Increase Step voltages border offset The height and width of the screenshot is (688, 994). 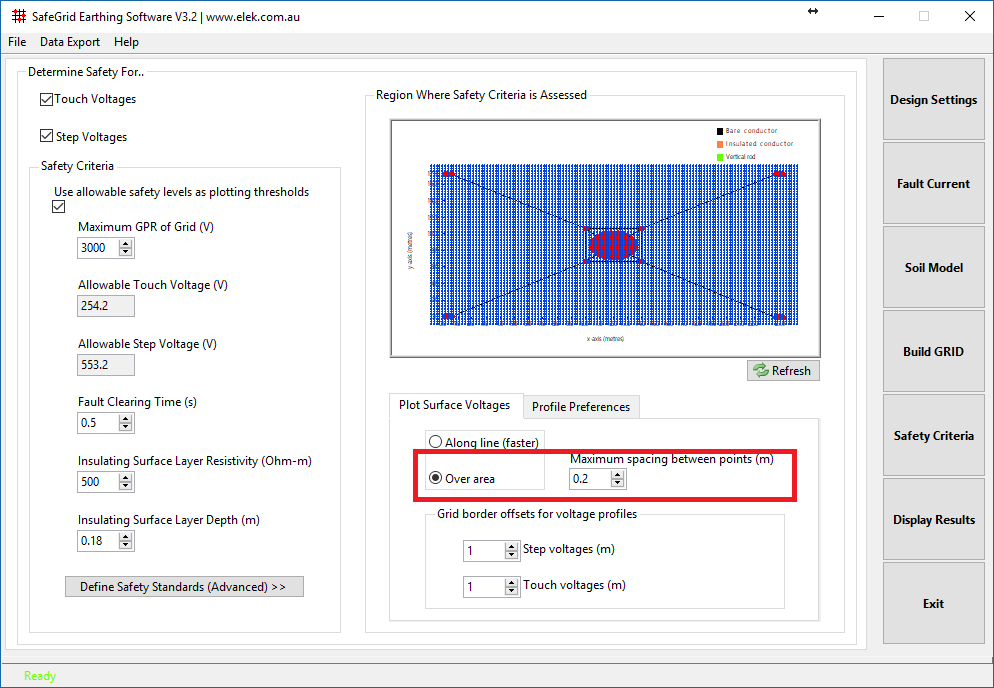tap(511, 546)
